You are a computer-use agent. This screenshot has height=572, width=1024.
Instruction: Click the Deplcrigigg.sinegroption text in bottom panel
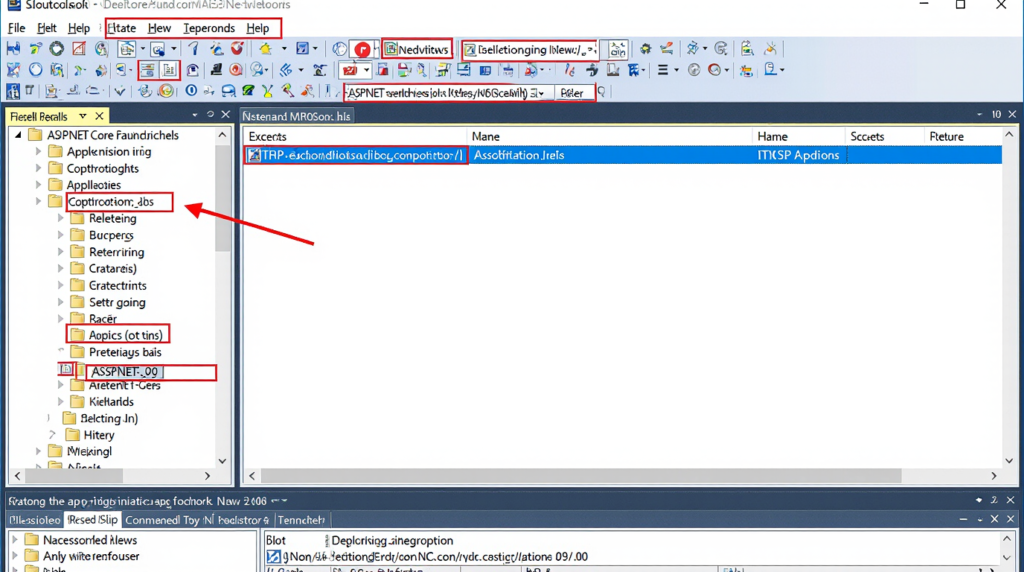pos(392,541)
